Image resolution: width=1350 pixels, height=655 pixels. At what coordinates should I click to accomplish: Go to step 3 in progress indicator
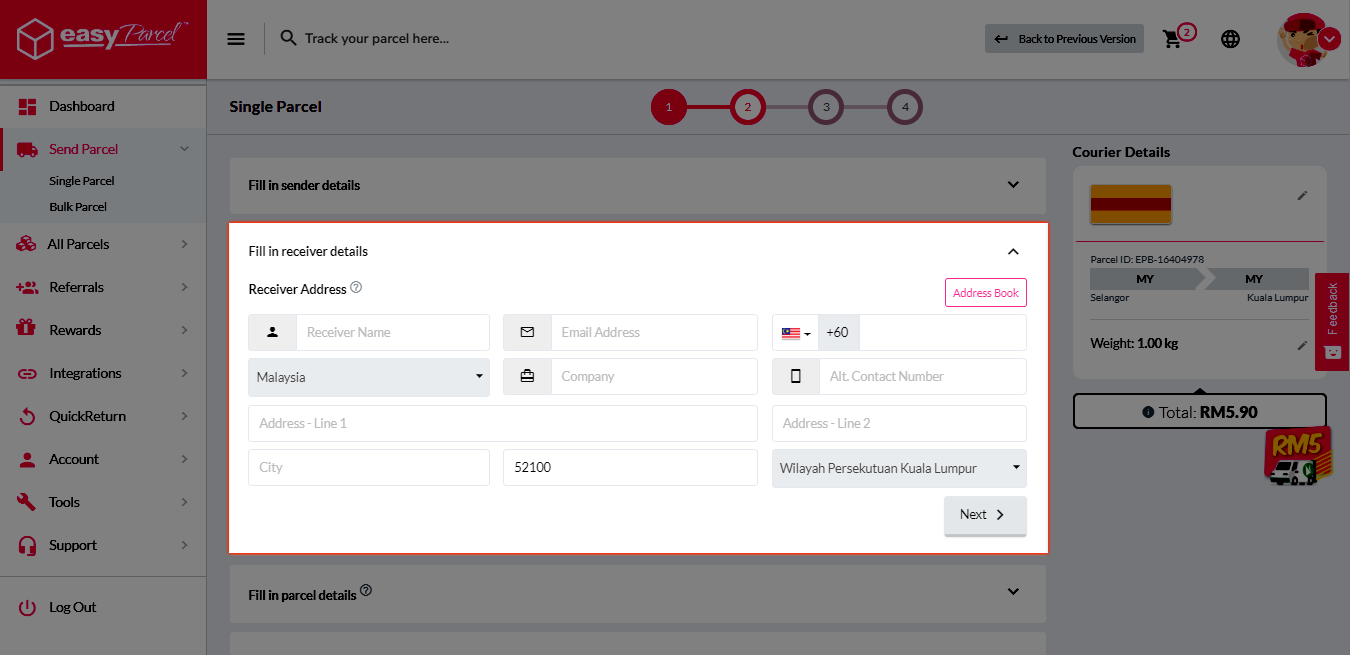coord(826,107)
